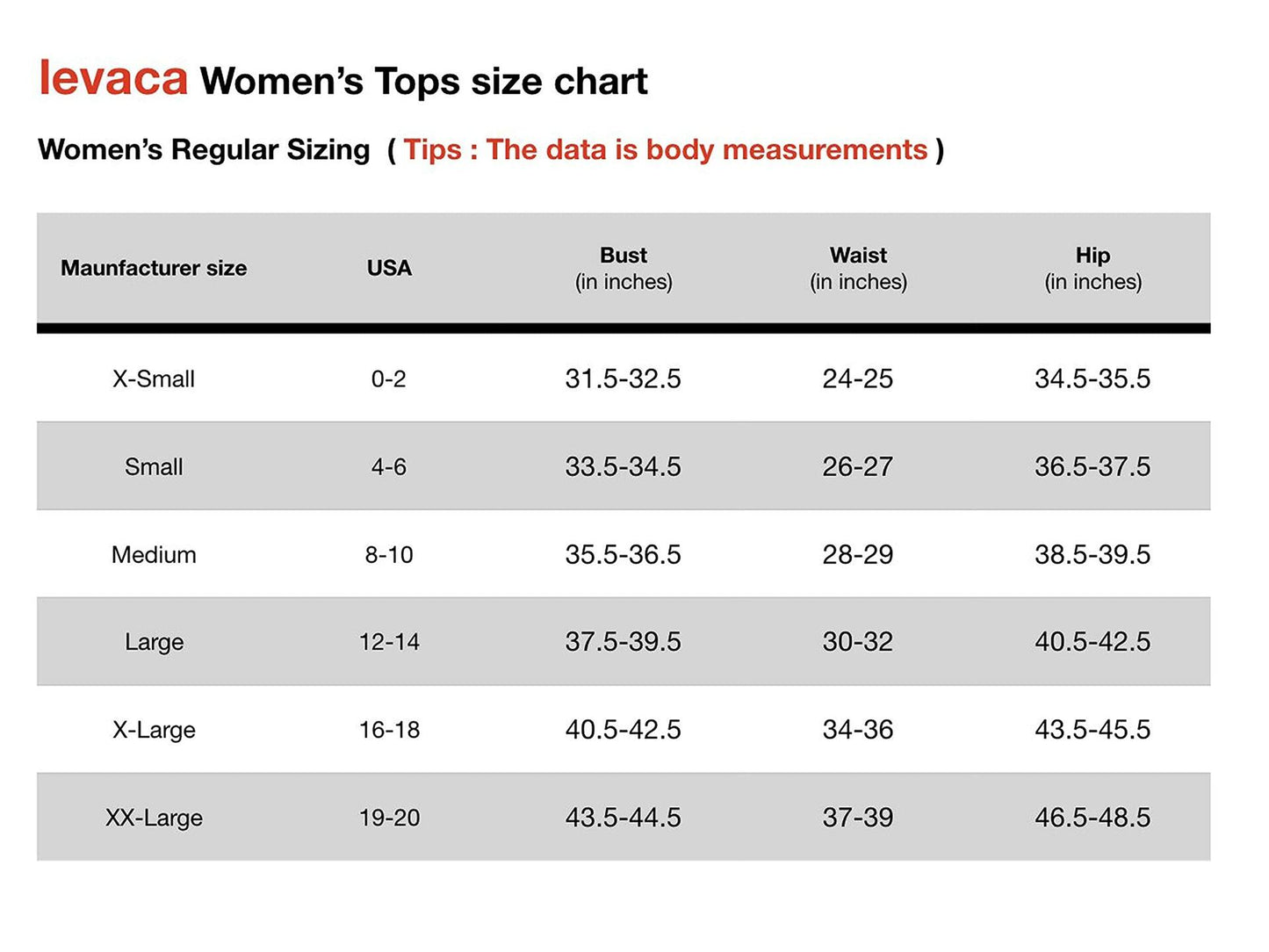Image resolution: width=1269 pixels, height=952 pixels.
Task: Select the X-Small size row label
Action: (154, 379)
